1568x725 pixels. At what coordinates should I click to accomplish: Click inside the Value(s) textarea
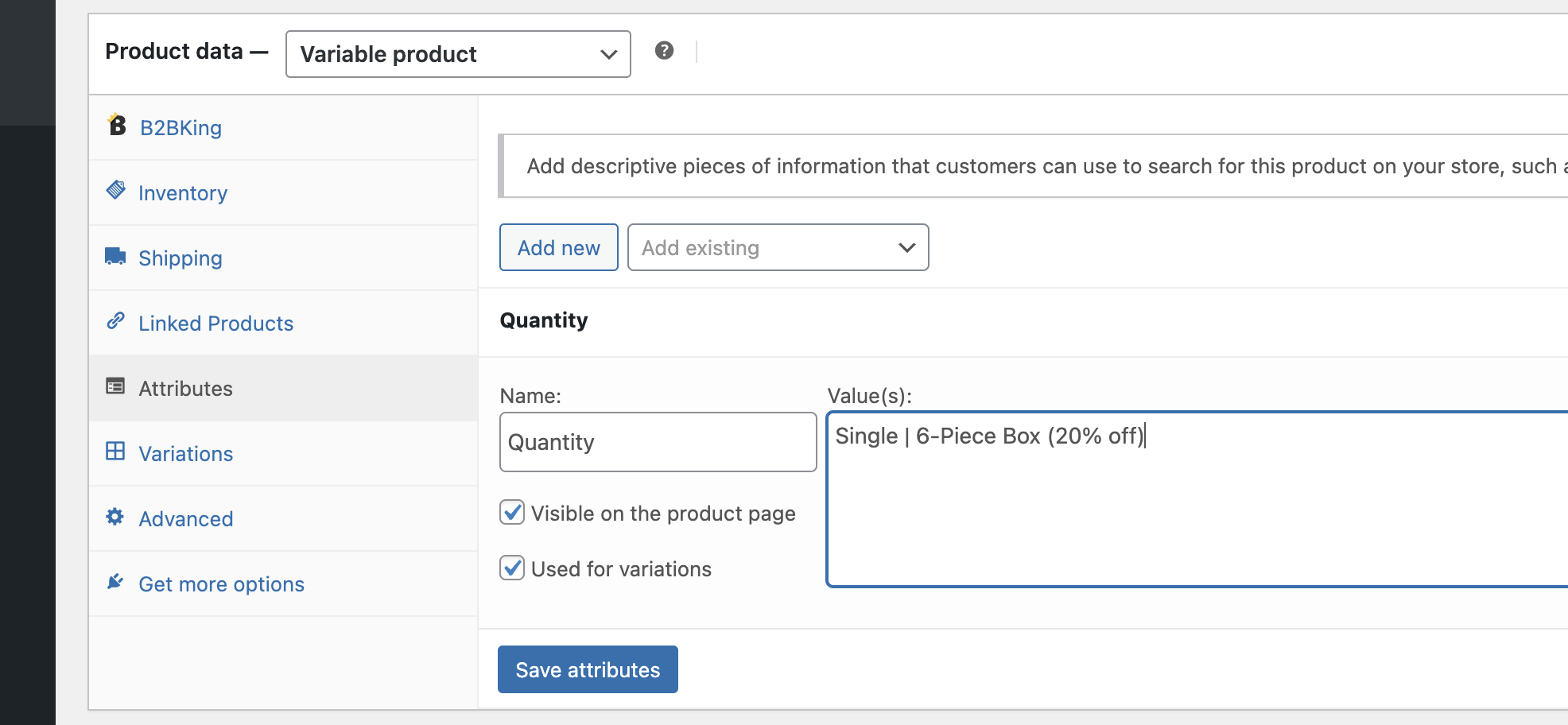point(1197,499)
